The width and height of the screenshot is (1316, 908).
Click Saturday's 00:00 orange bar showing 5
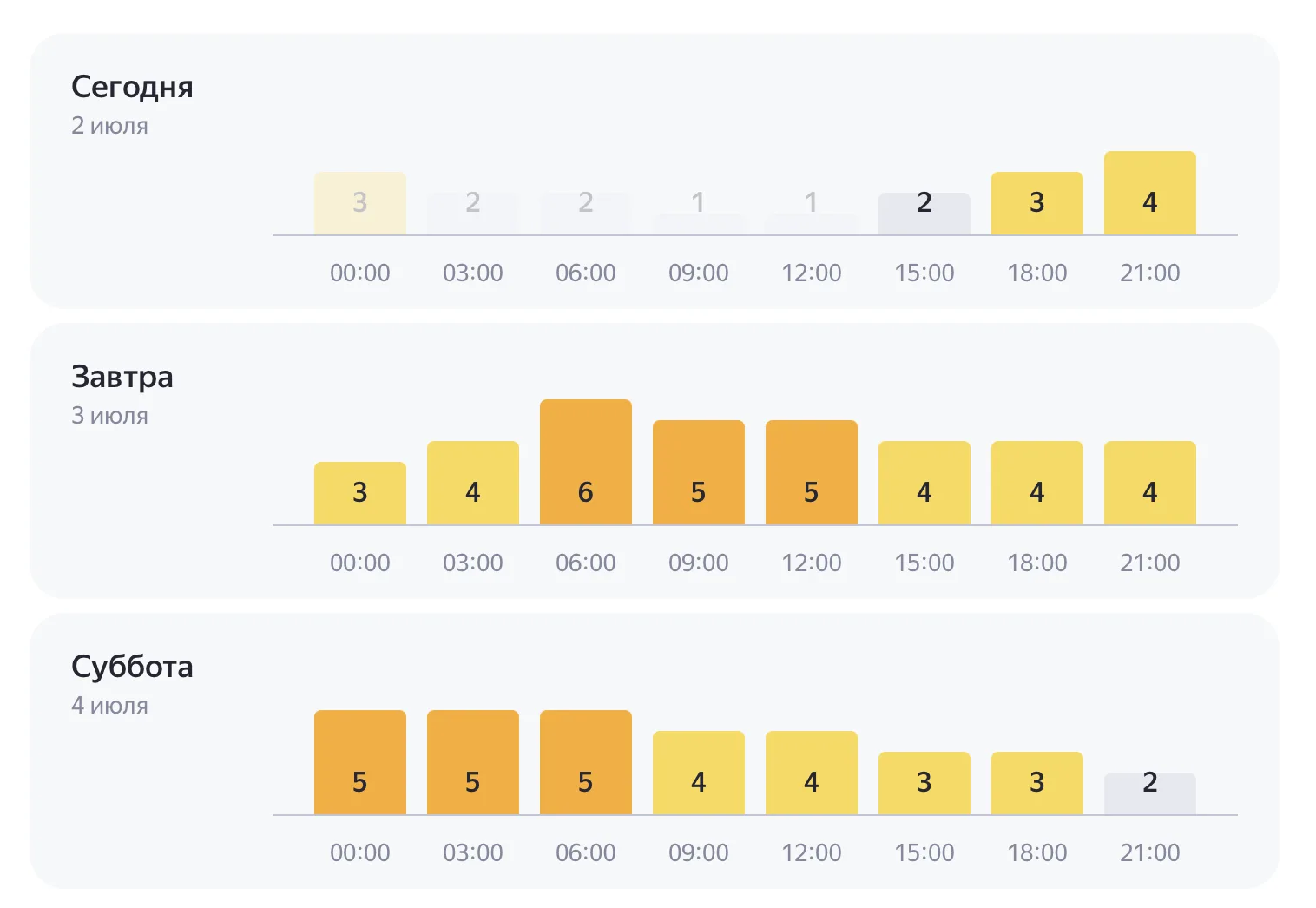coord(359,762)
